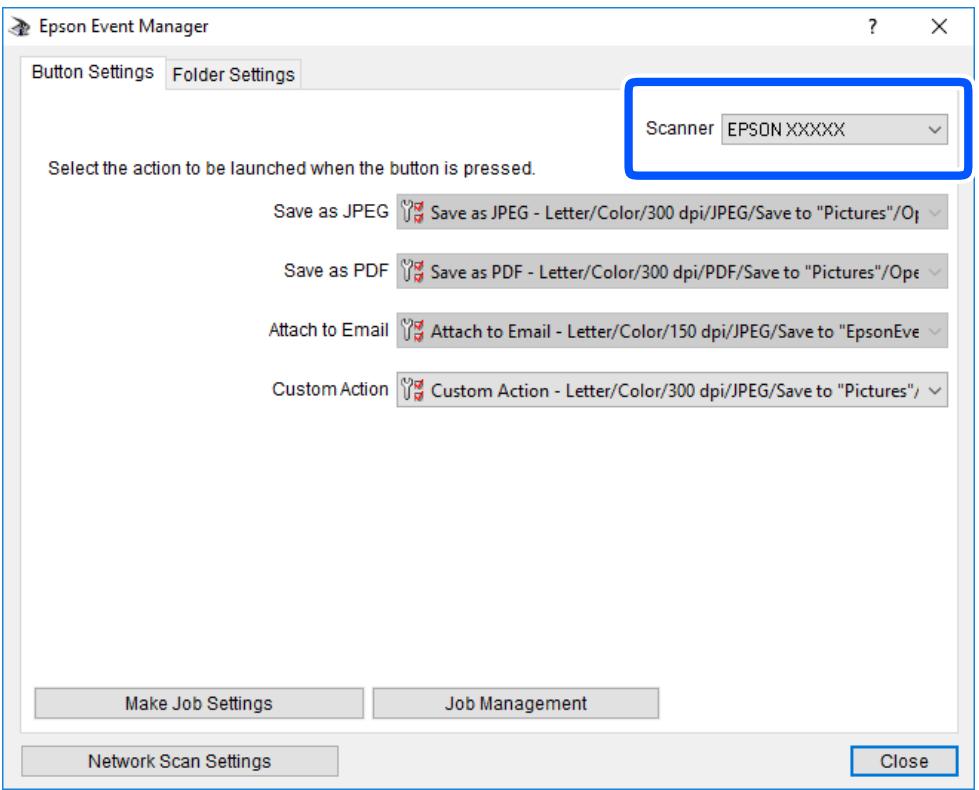Click the 'Epson Event Manager' title text
The height and width of the screenshot is (790, 979).
click(x=124, y=26)
